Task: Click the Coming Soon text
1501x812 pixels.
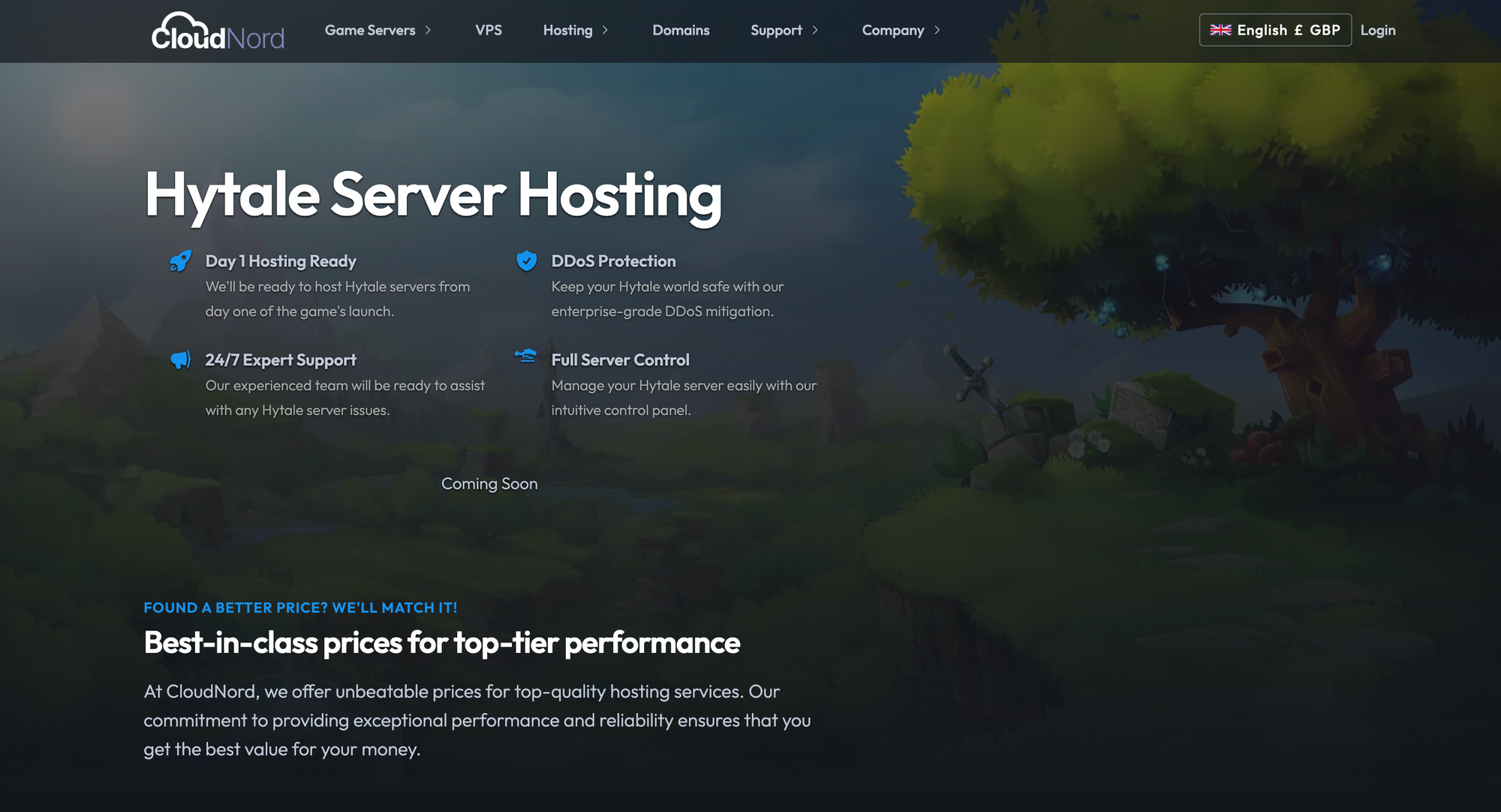Action: (489, 484)
